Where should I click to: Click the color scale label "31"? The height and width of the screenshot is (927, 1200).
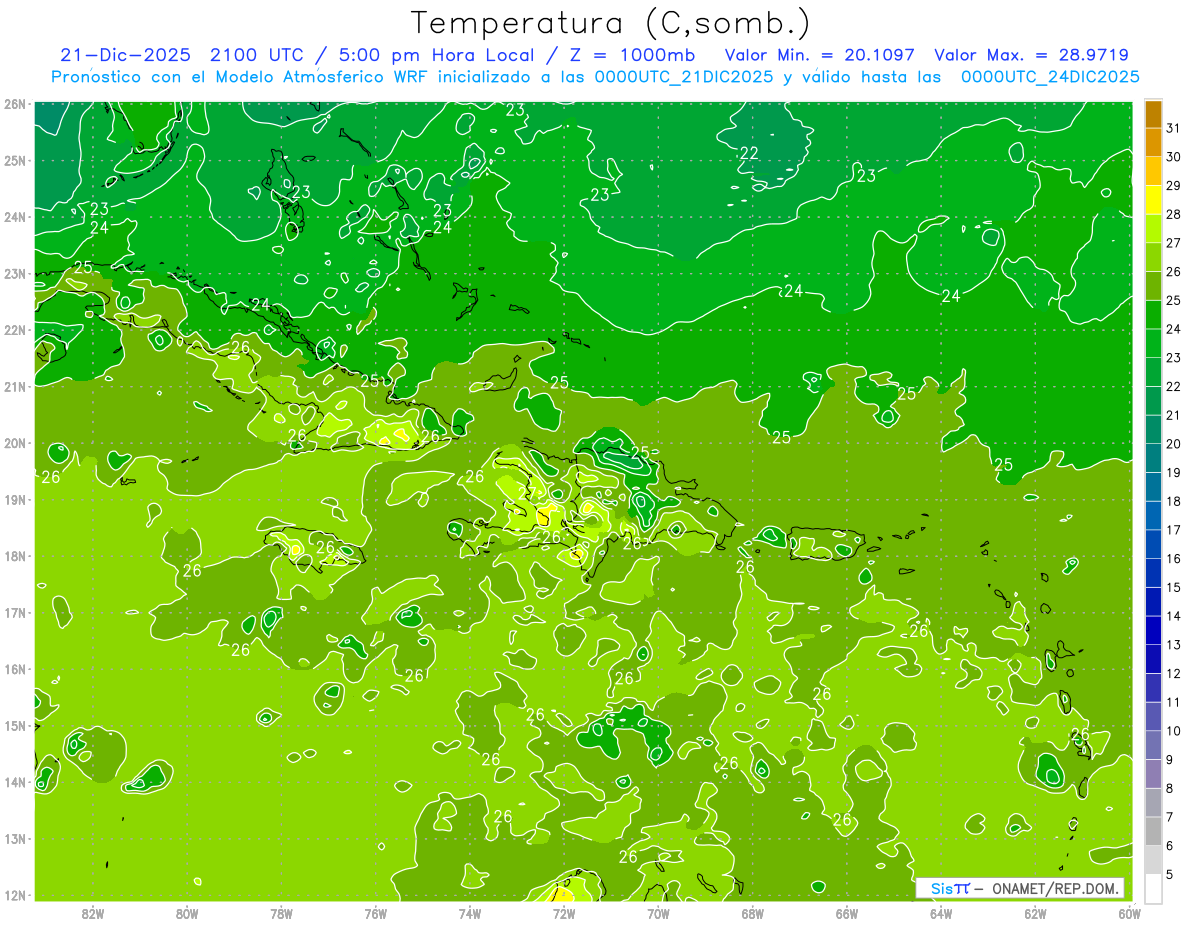tap(1174, 127)
